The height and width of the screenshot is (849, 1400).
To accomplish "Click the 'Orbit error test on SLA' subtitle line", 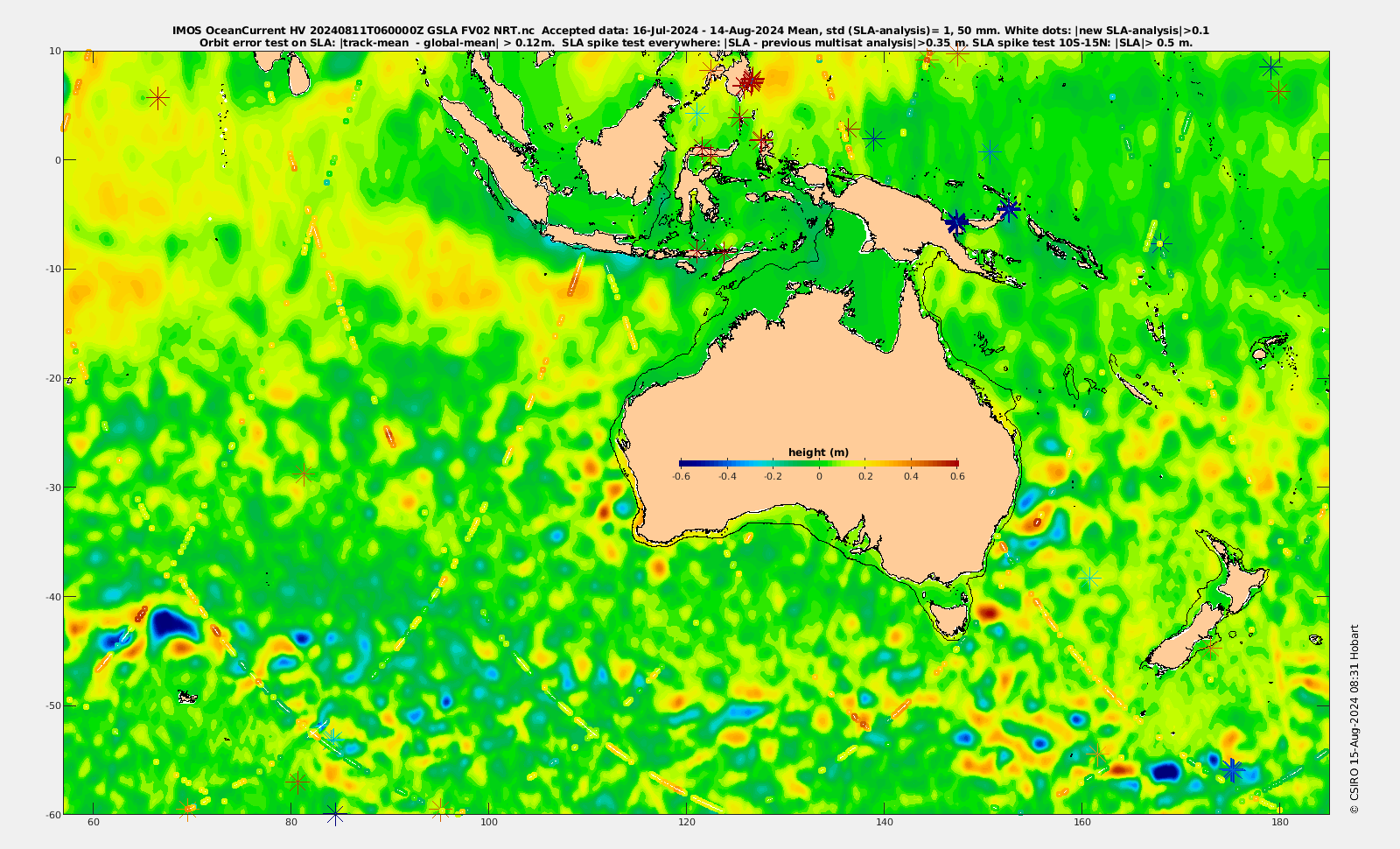I will 696,42.
